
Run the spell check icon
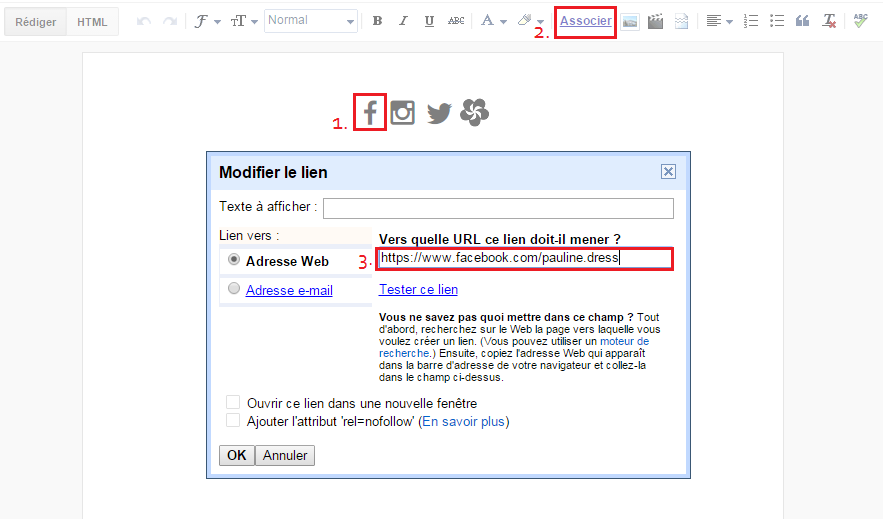(860, 21)
